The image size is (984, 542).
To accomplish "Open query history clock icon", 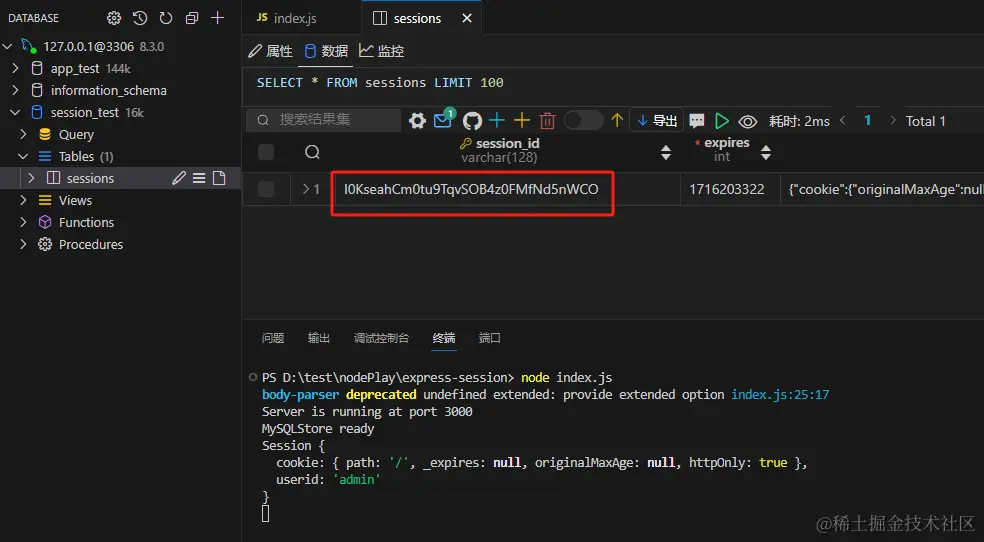I will (x=140, y=18).
